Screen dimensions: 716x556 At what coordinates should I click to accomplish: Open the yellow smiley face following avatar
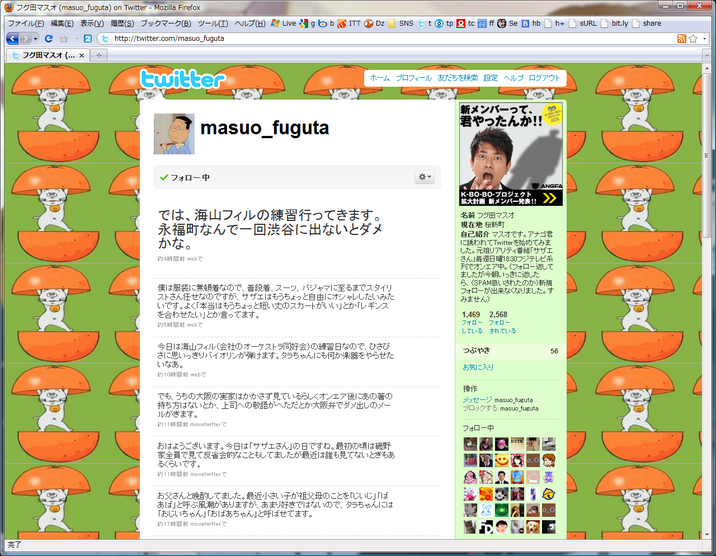point(501,460)
